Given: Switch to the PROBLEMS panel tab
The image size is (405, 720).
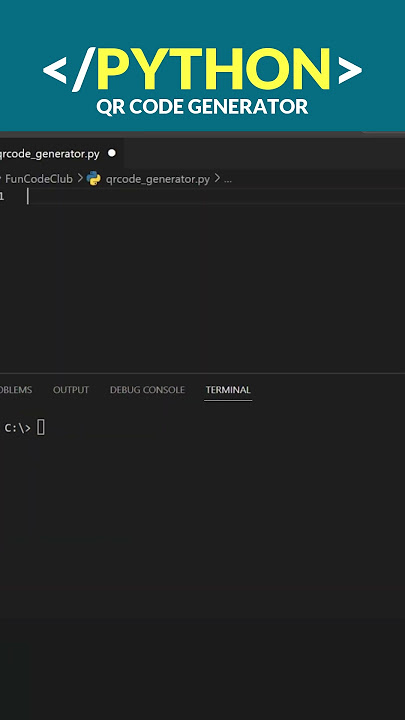Looking at the screenshot, I should [x=16, y=390].
